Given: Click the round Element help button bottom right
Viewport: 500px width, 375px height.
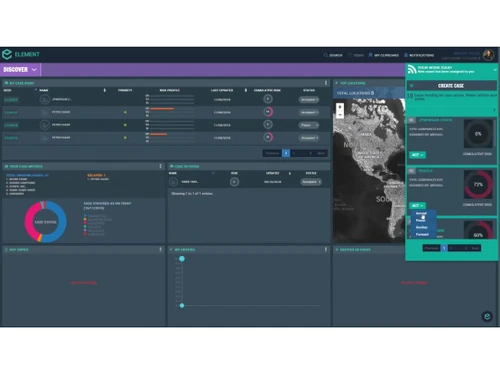Looking at the screenshot, I should [487, 316].
